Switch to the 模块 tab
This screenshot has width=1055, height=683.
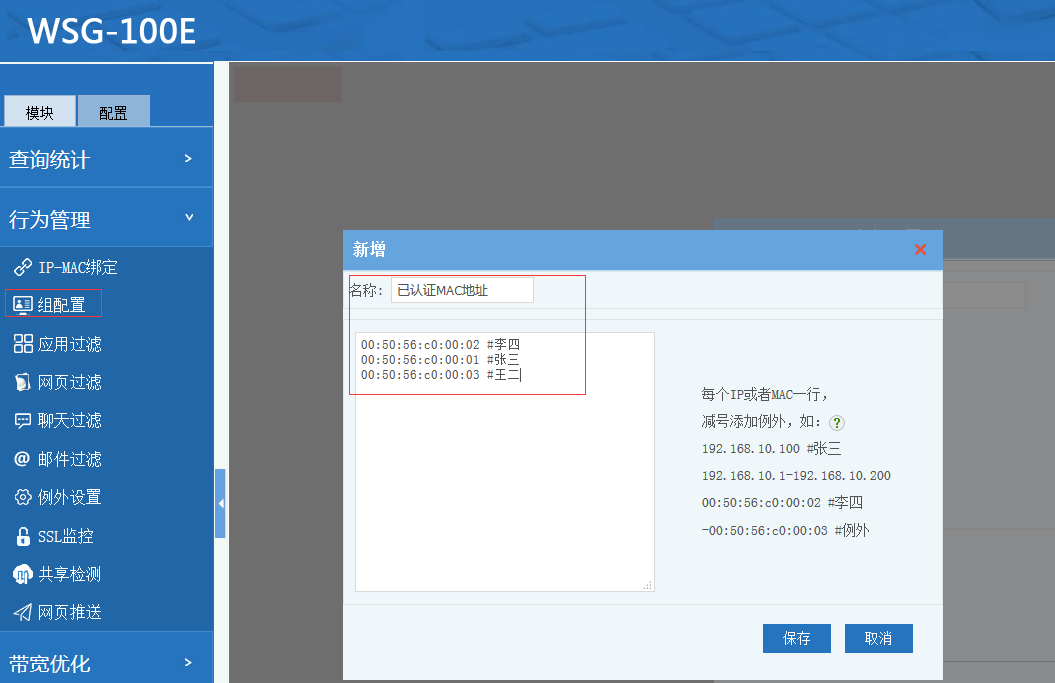(x=40, y=112)
